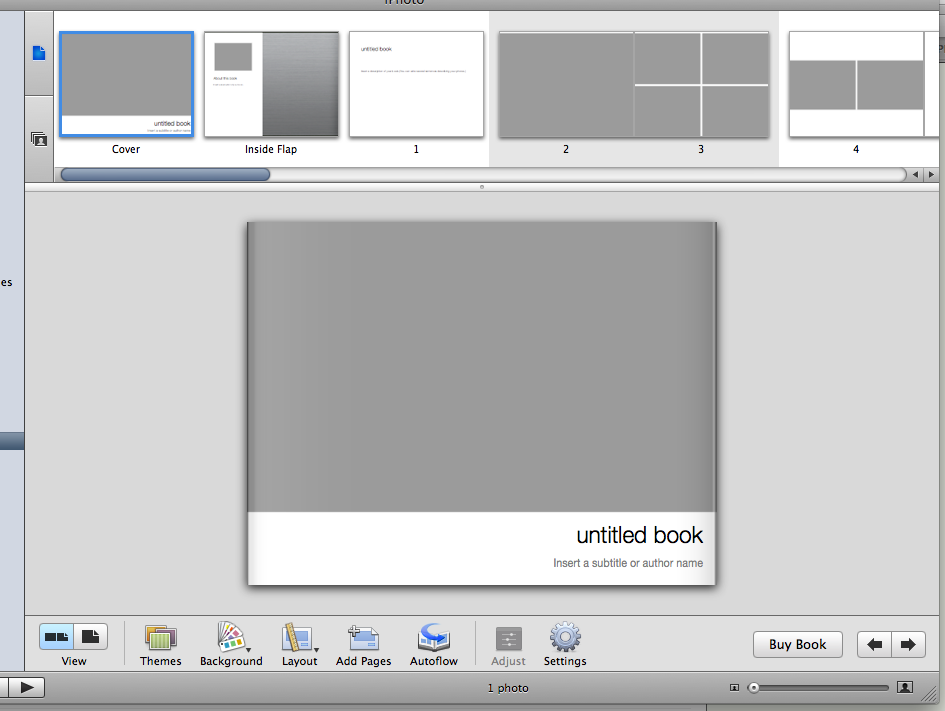The height and width of the screenshot is (711, 945).
Task: Open the Themes chooser
Action: pyautogui.click(x=160, y=638)
